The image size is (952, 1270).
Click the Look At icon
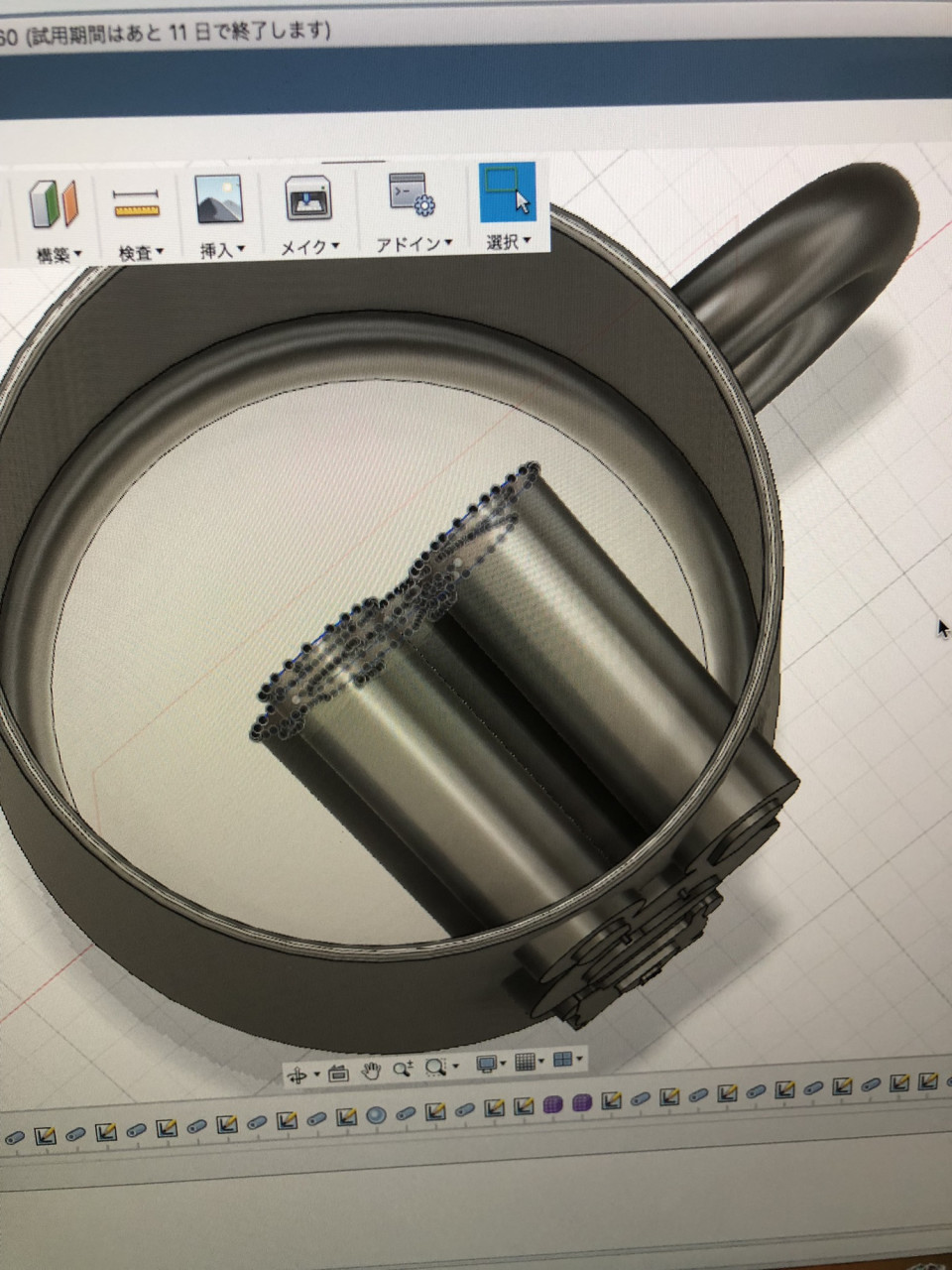click(338, 1074)
